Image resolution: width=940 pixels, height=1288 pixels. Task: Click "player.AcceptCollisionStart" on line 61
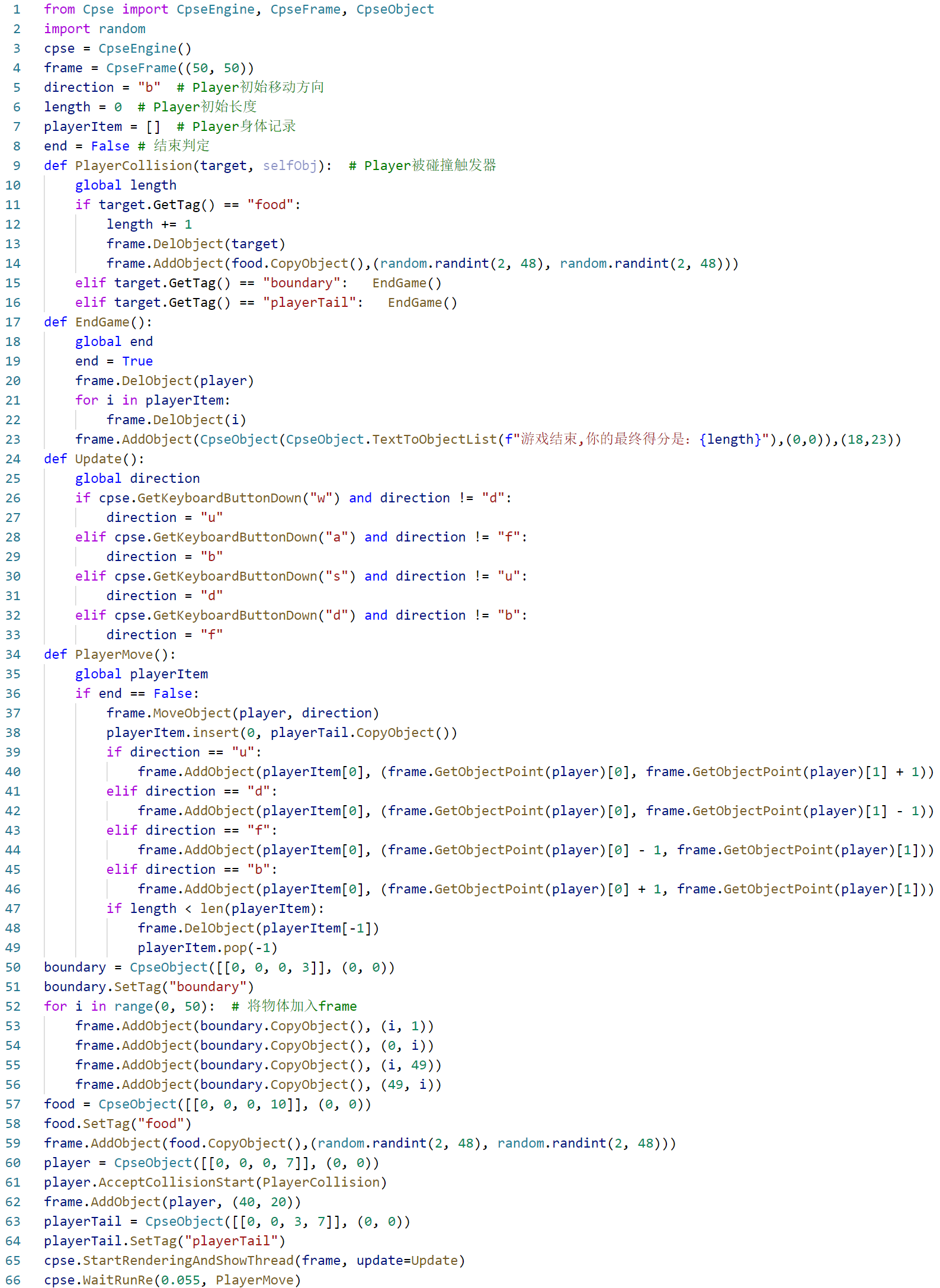tap(149, 1183)
